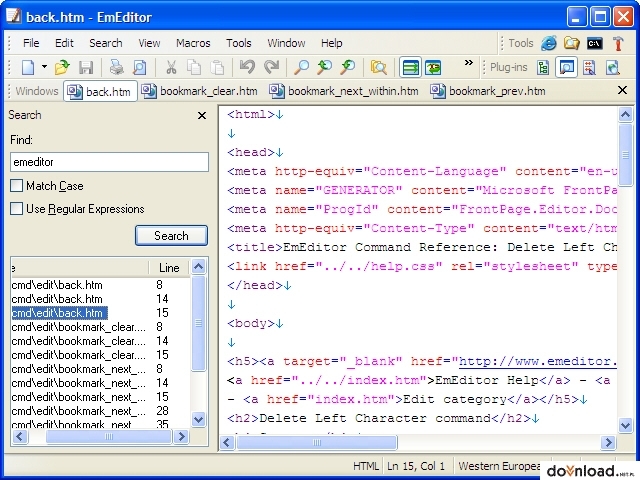Open the File menu
640x480 pixels.
click(31, 43)
